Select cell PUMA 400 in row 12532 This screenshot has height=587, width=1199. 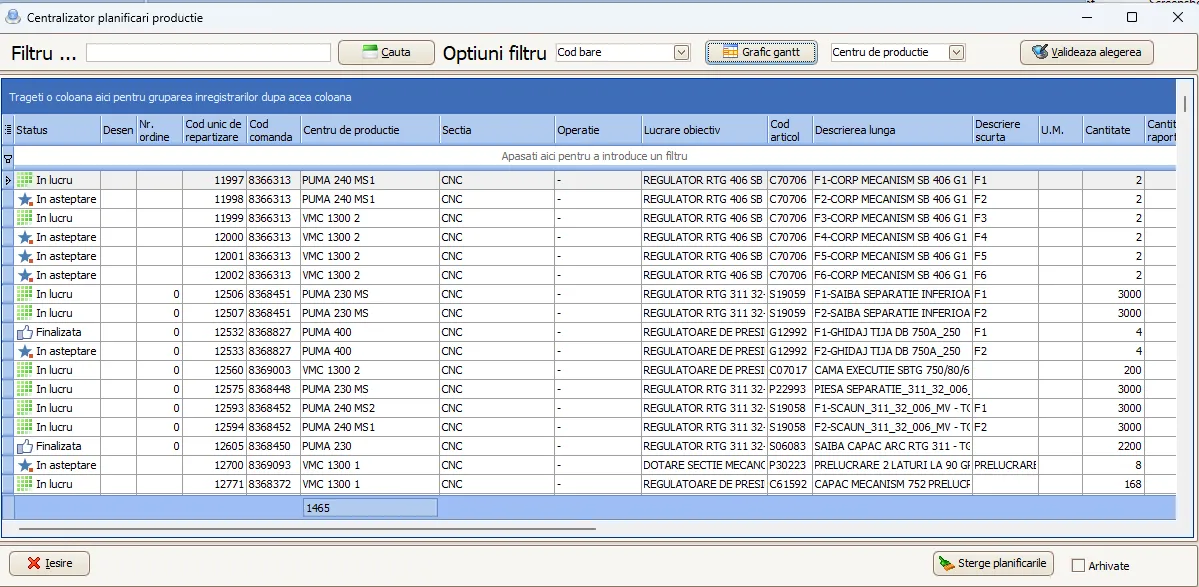tap(370, 332)
